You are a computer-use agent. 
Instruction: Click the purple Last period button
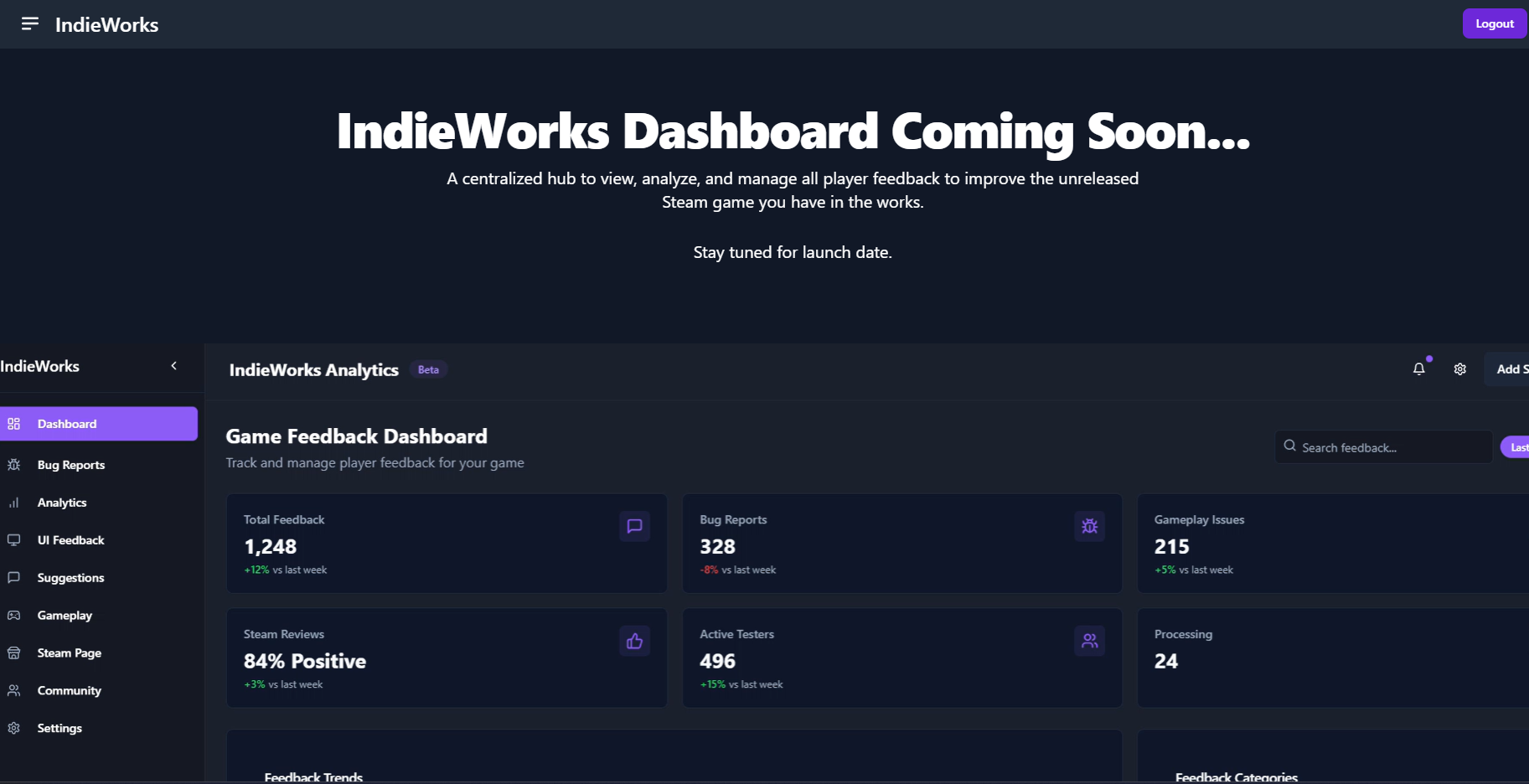click(1515, 447)
